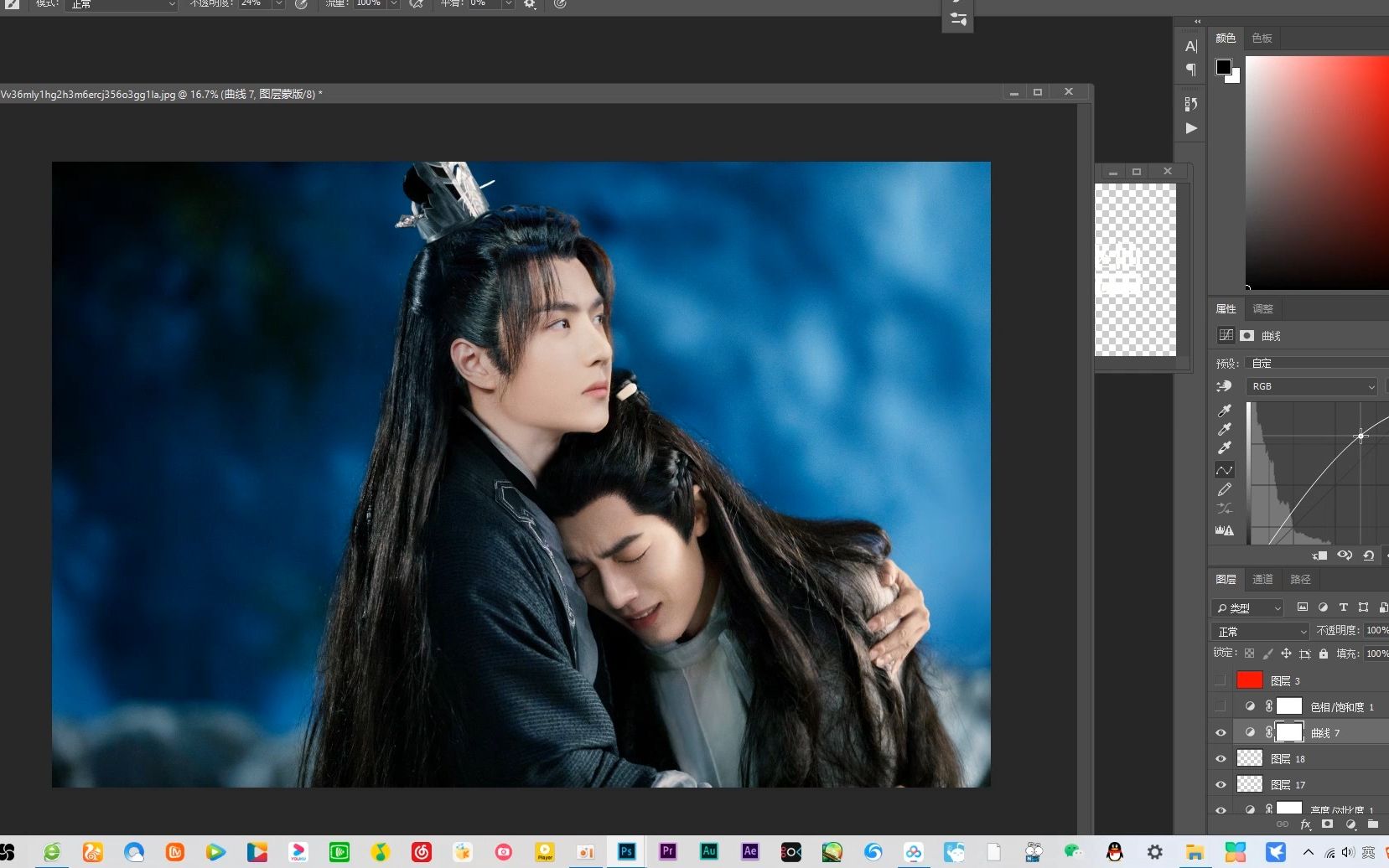Viewport: 1389px width, 868px height.
Task: Lock layer position
Action: point(1286,654)
